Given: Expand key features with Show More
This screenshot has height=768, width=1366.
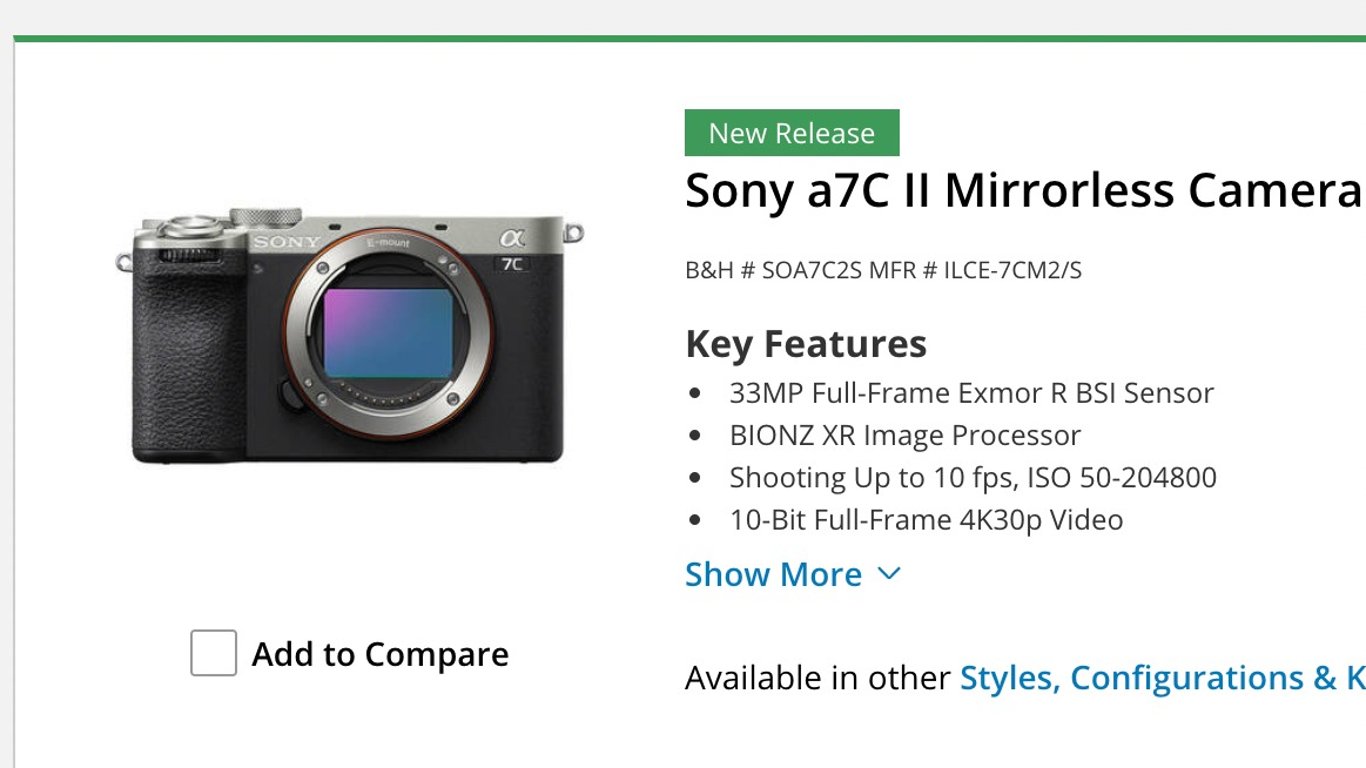Looking at the screenshot, I should (x=773, y=575).
